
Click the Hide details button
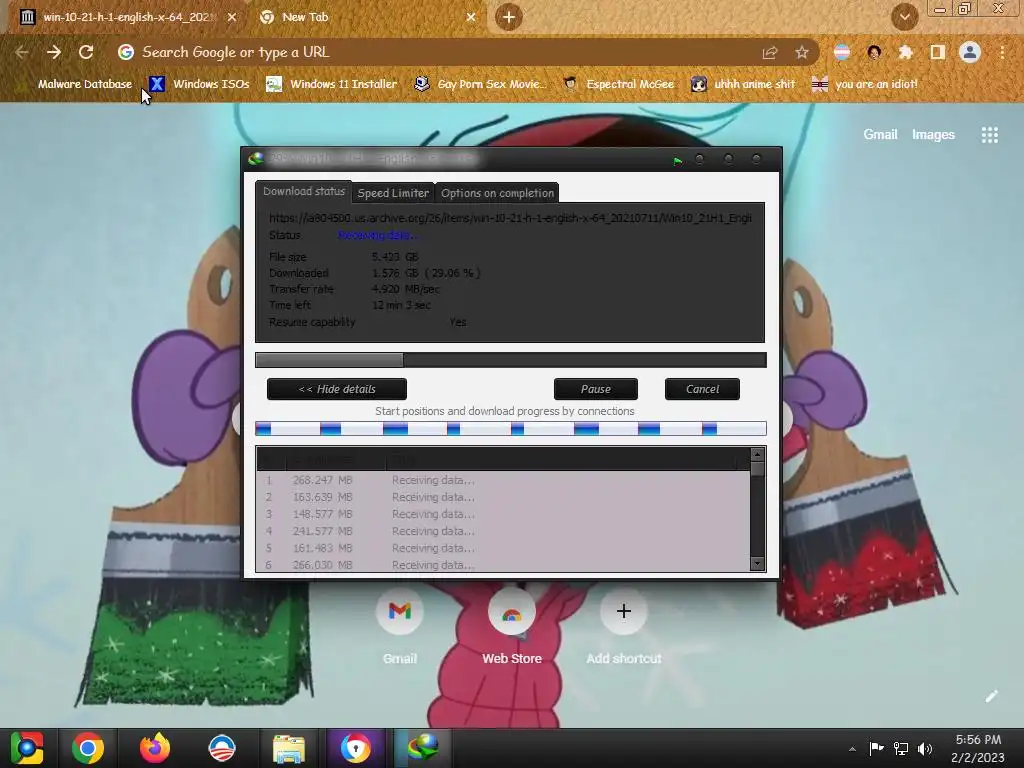337,389
